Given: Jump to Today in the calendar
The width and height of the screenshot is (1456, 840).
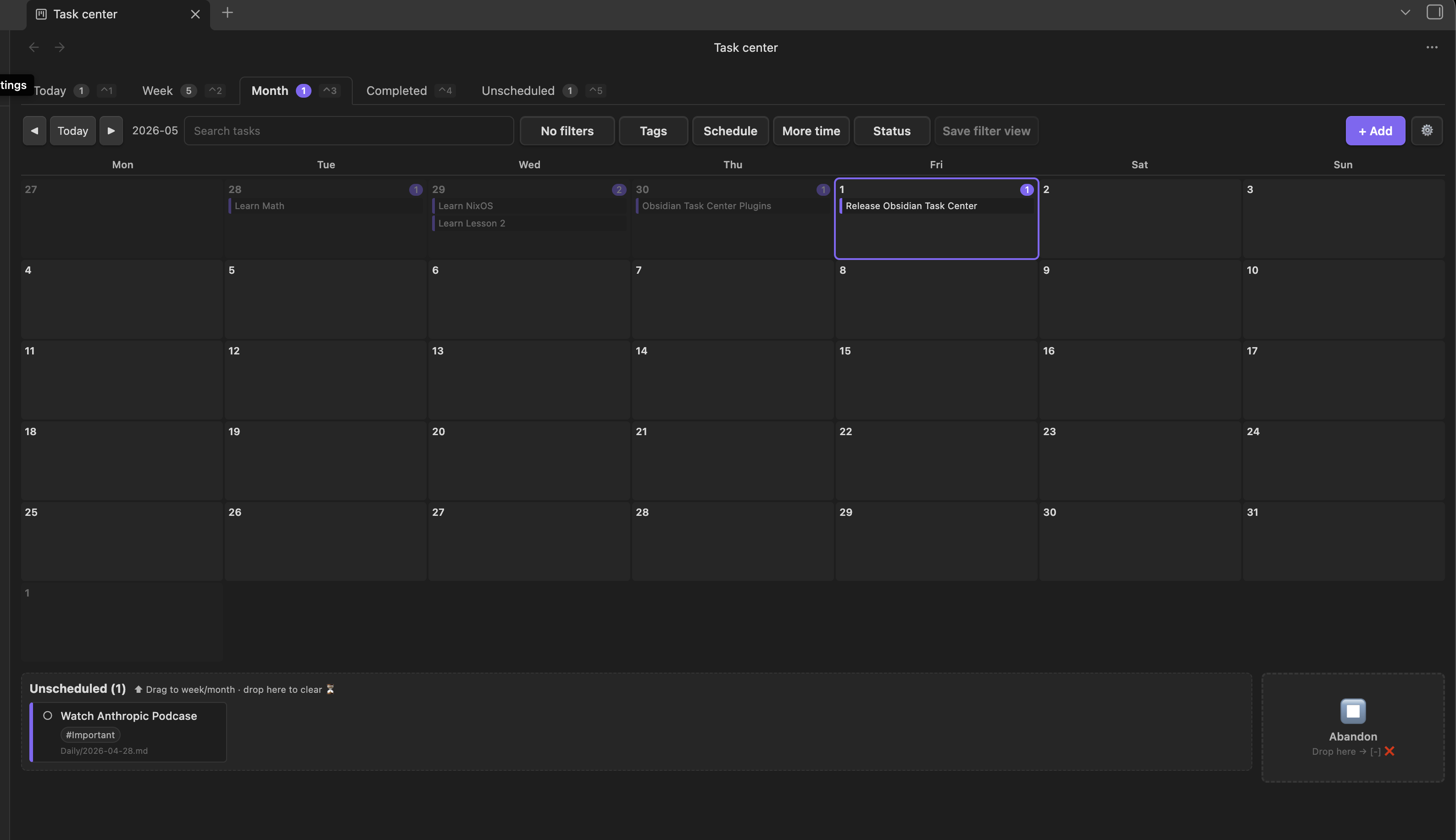Looking at the screenshot, I should (73, 131).
